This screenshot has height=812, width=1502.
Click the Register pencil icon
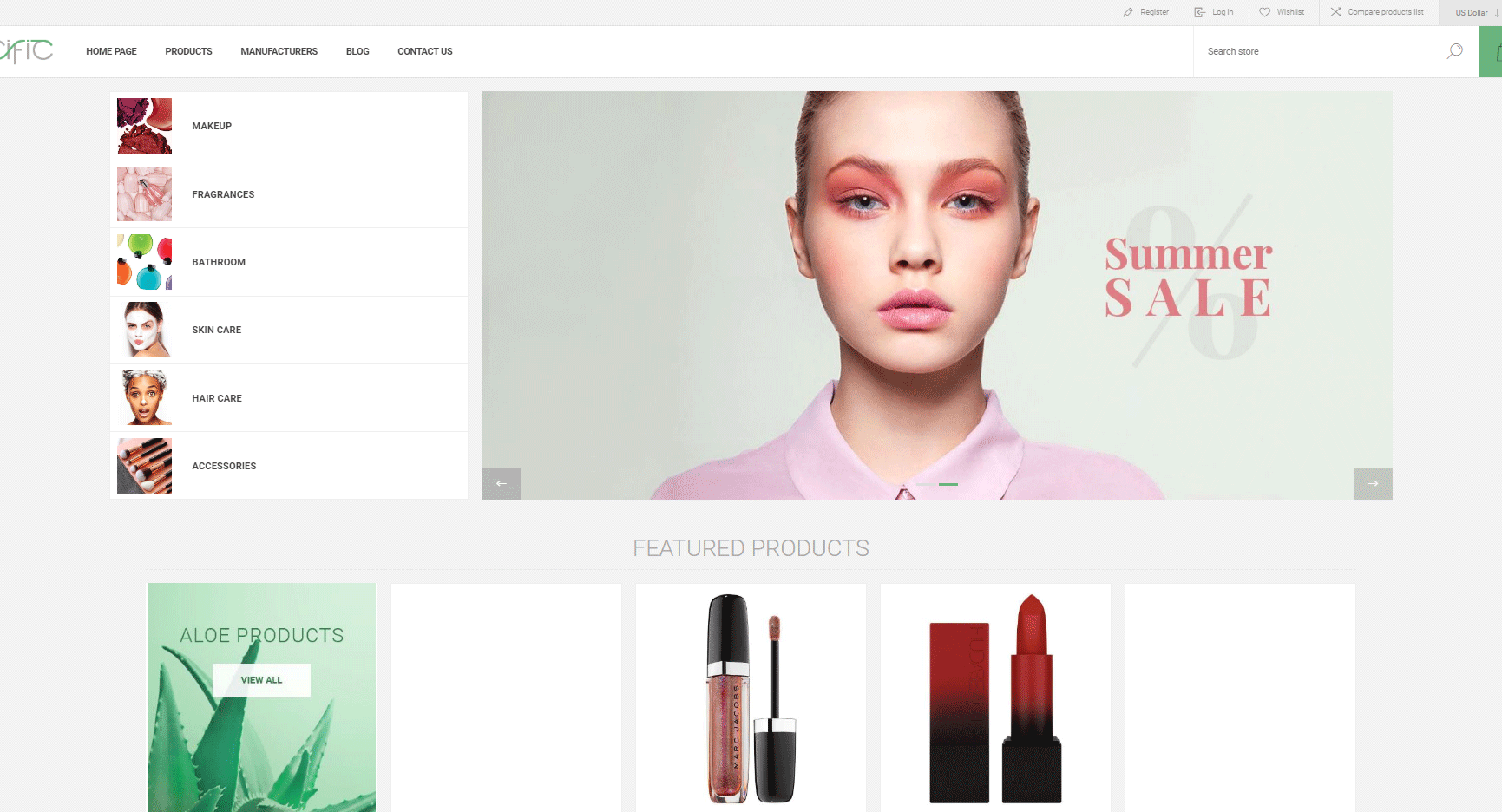(x=1128, y=12)
